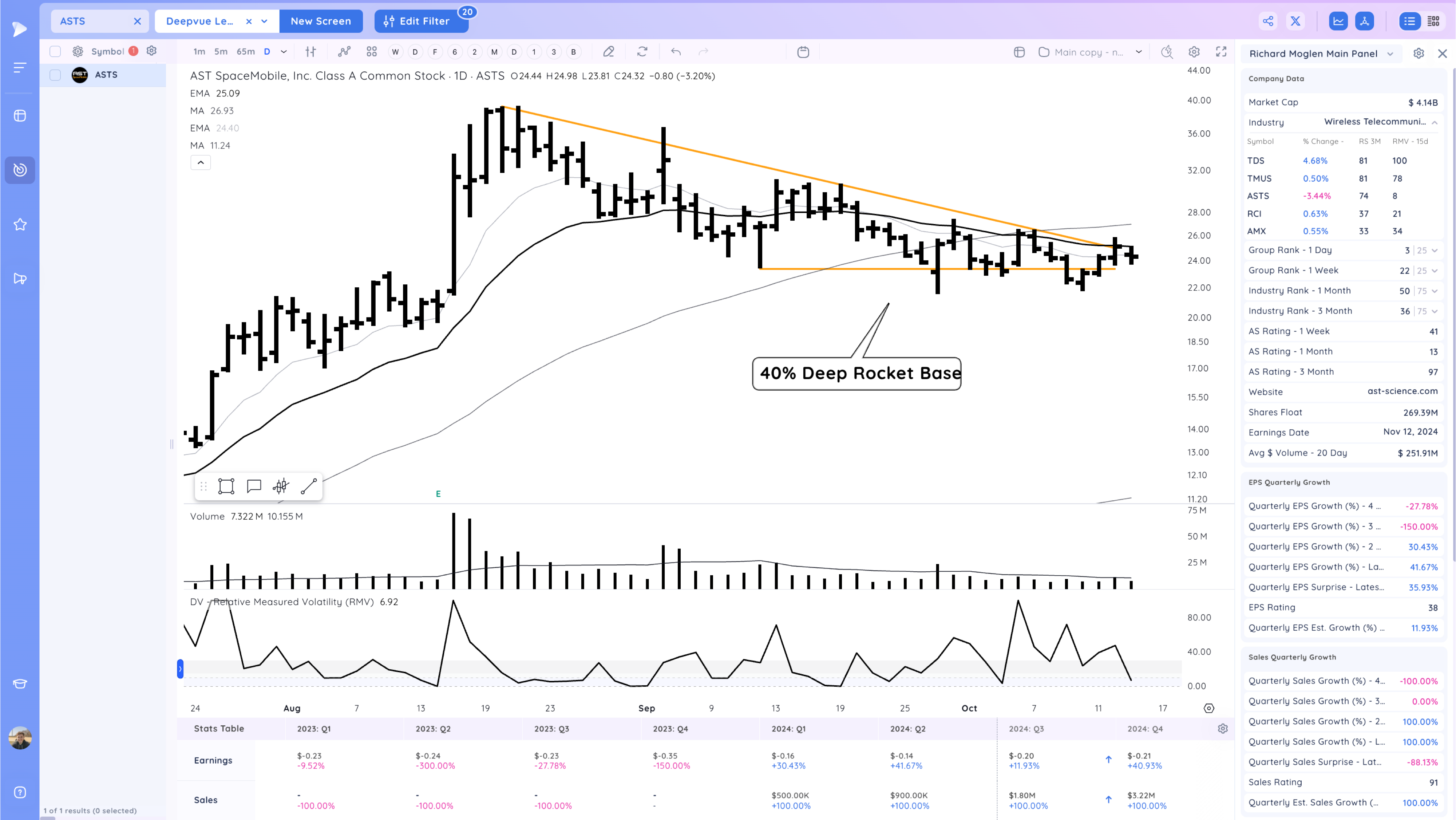Expand the timeframe interval dropdown arrow

tap(284, 52)
